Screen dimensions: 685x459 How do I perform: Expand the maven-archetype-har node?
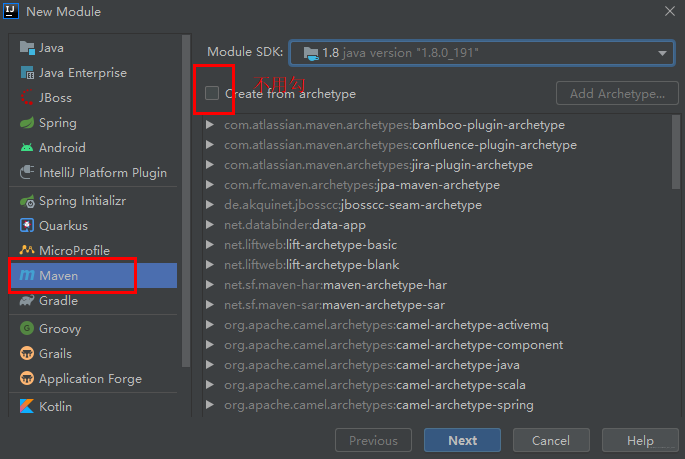(x=210, y=285)
